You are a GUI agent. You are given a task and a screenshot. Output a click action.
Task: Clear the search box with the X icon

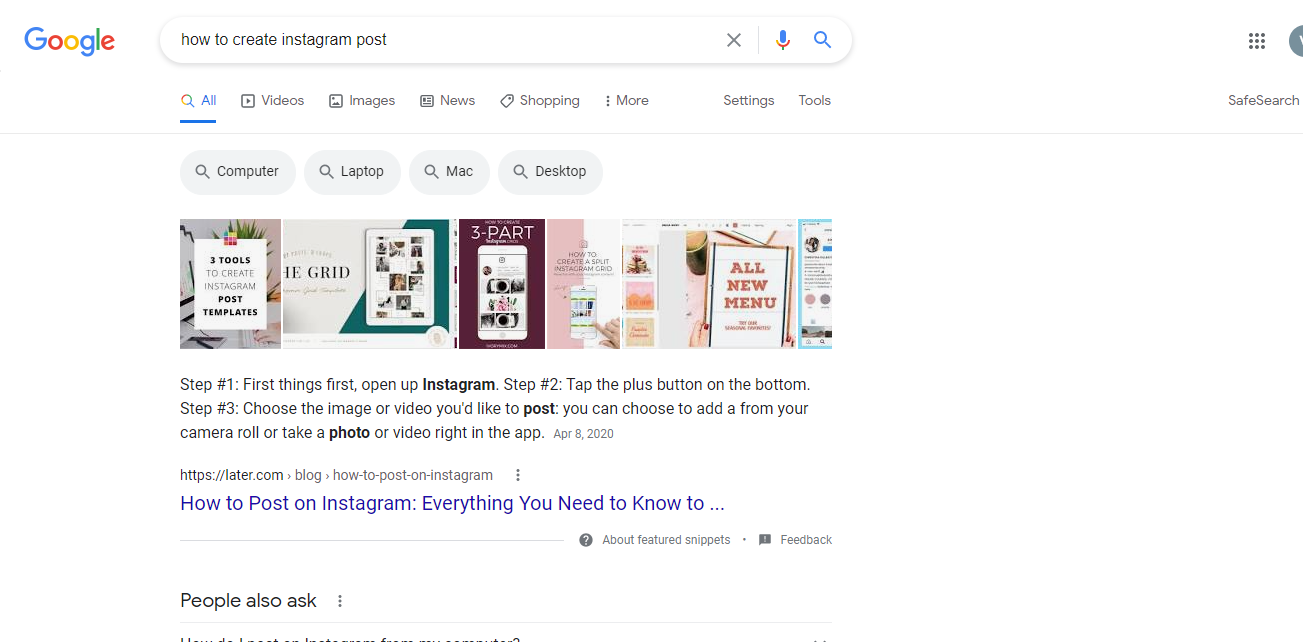734,40
